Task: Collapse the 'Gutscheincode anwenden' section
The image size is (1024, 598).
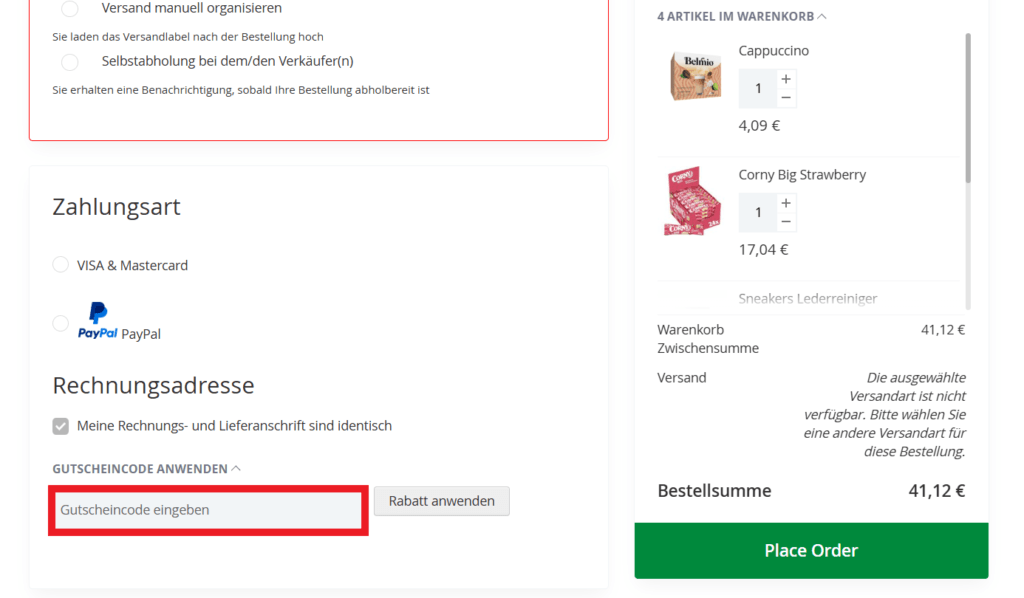Action: [237, 467]
